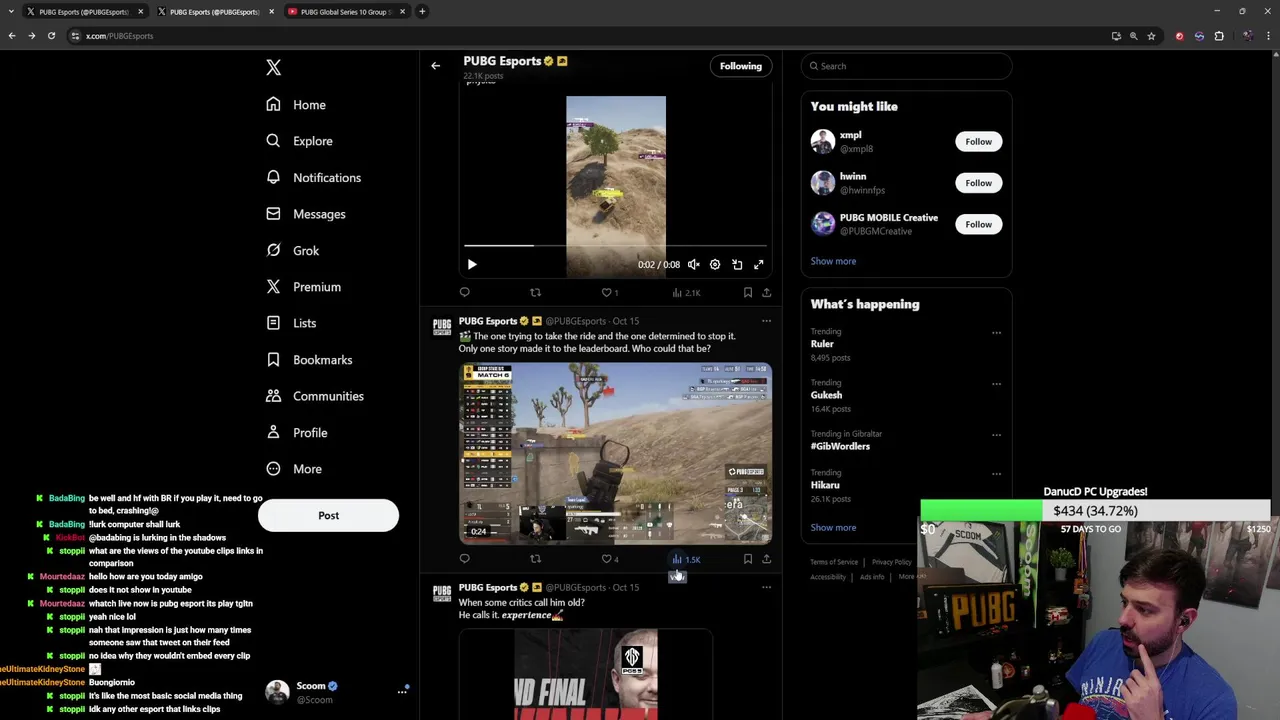Open top video playback settings gear

coord(715,265)
